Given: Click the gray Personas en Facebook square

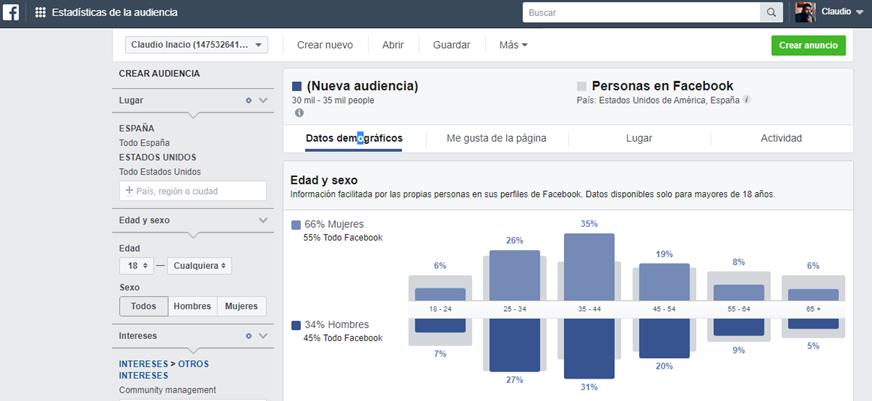Looking at the screenshot, I should coord(582,86).
